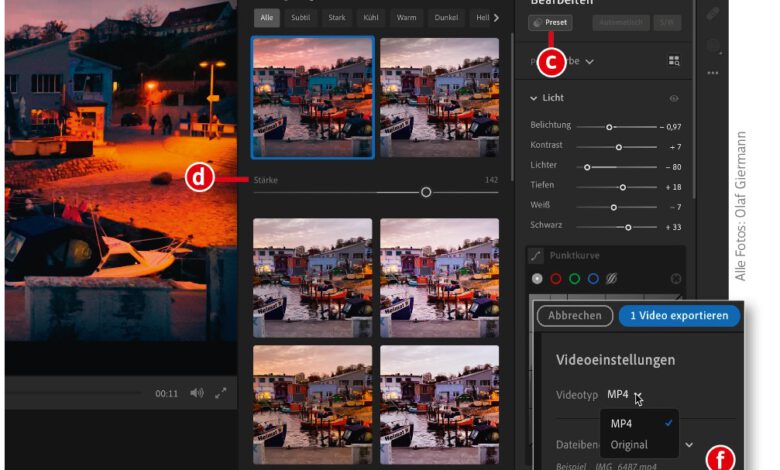Mute the video with the speaker icon
780x470 pixels.
click(x=197, y=393)
